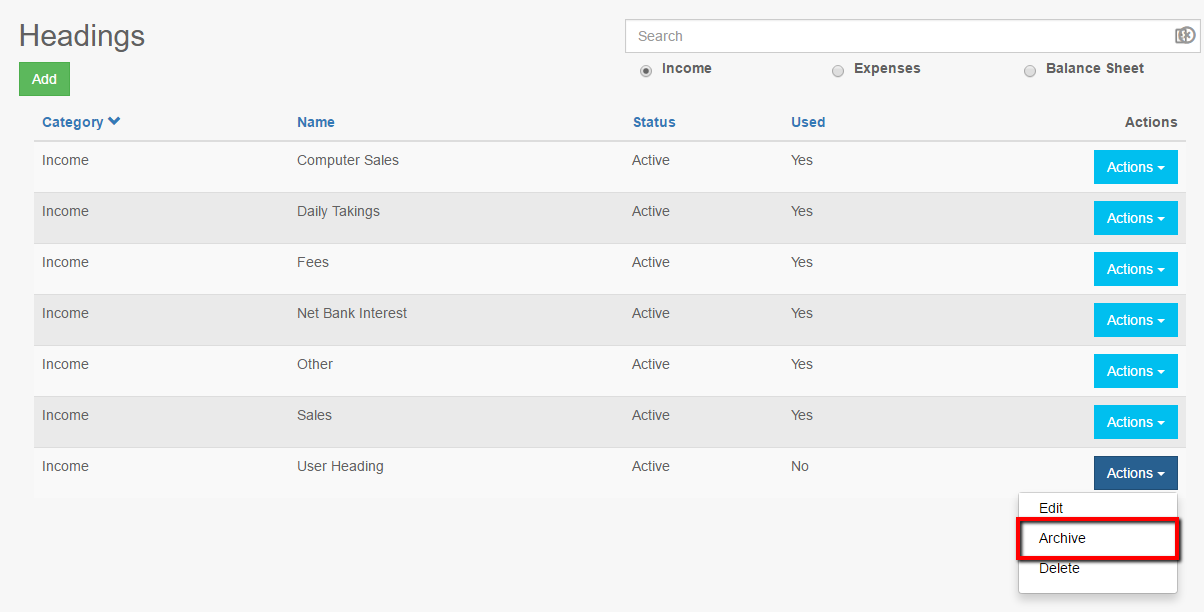
Task: Sort table by Name column header
Action: [316, 122]
